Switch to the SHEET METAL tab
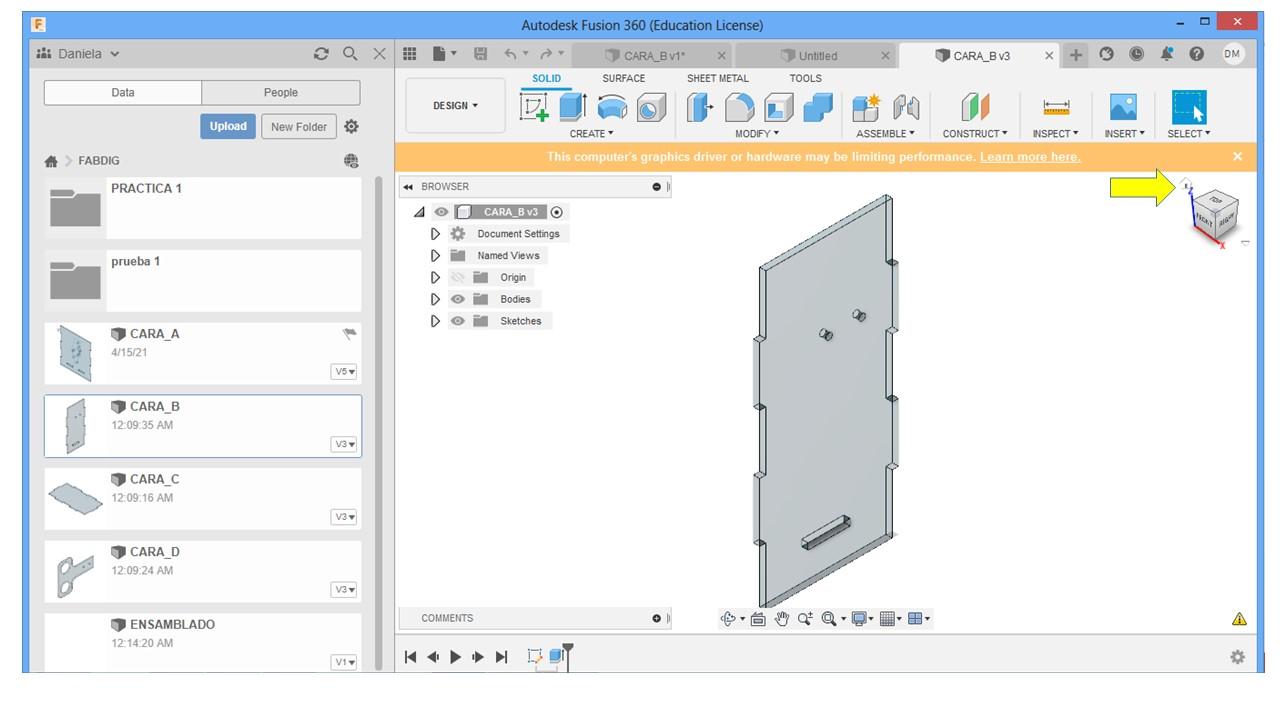1280x720 pixels. pos(717,78)
